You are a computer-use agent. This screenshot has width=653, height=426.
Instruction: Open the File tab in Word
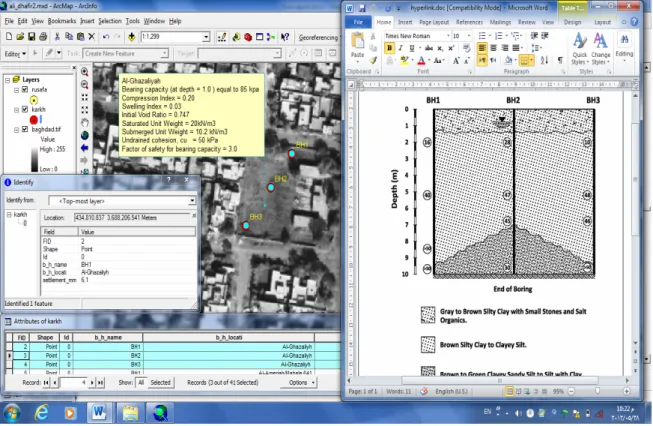coord(358,22)
